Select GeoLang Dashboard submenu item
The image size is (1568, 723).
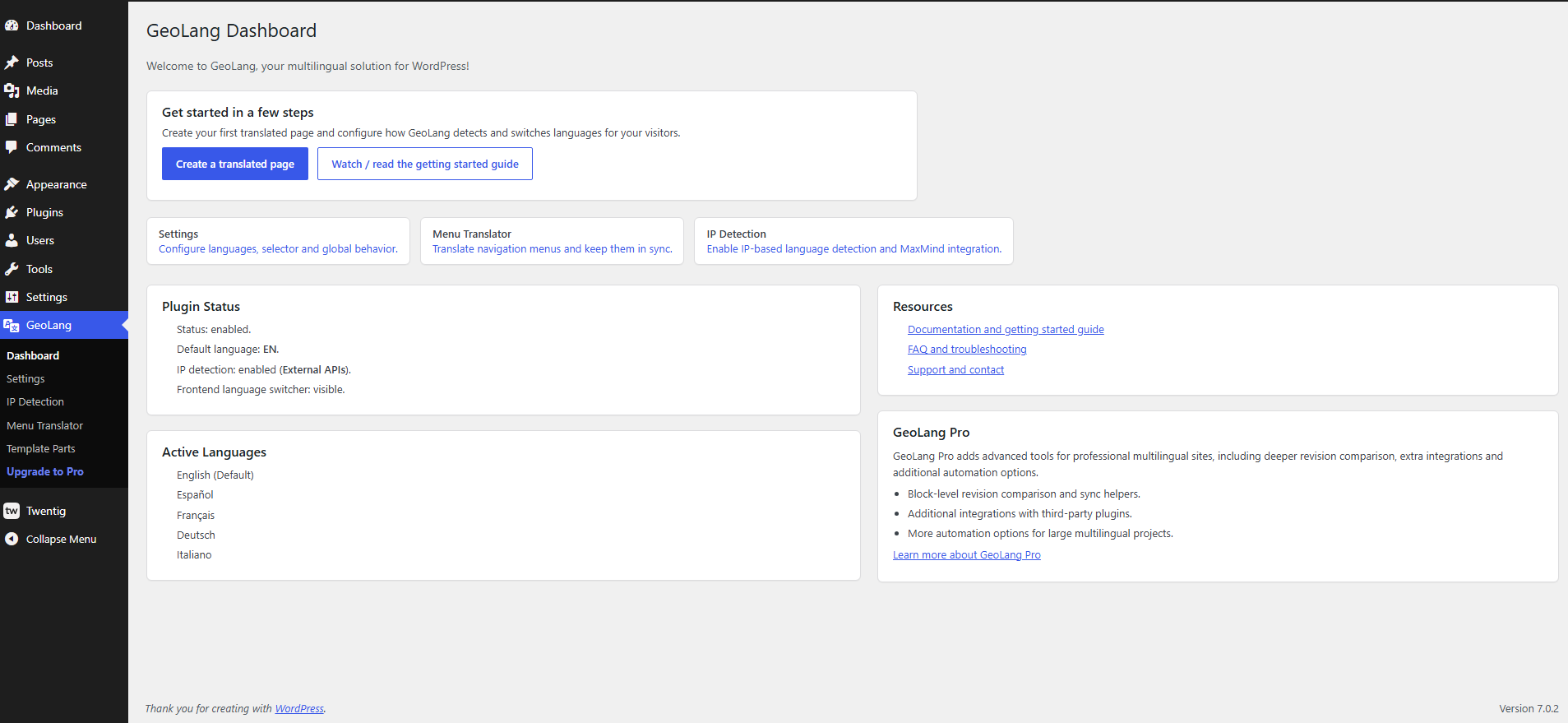pos(33,355)
